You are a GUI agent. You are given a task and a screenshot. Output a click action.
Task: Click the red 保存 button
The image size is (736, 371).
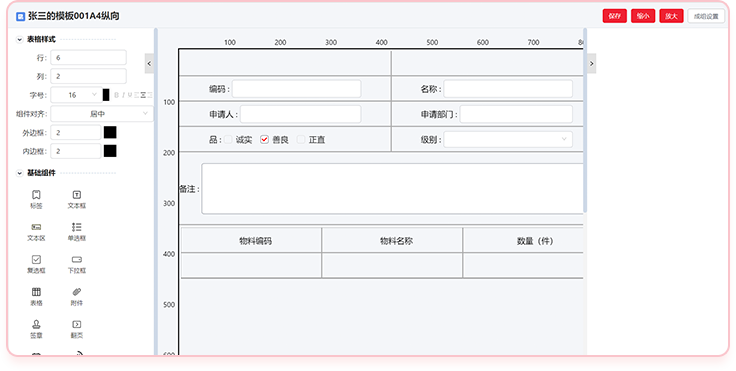pyautogui.click(x=614, y=16)
